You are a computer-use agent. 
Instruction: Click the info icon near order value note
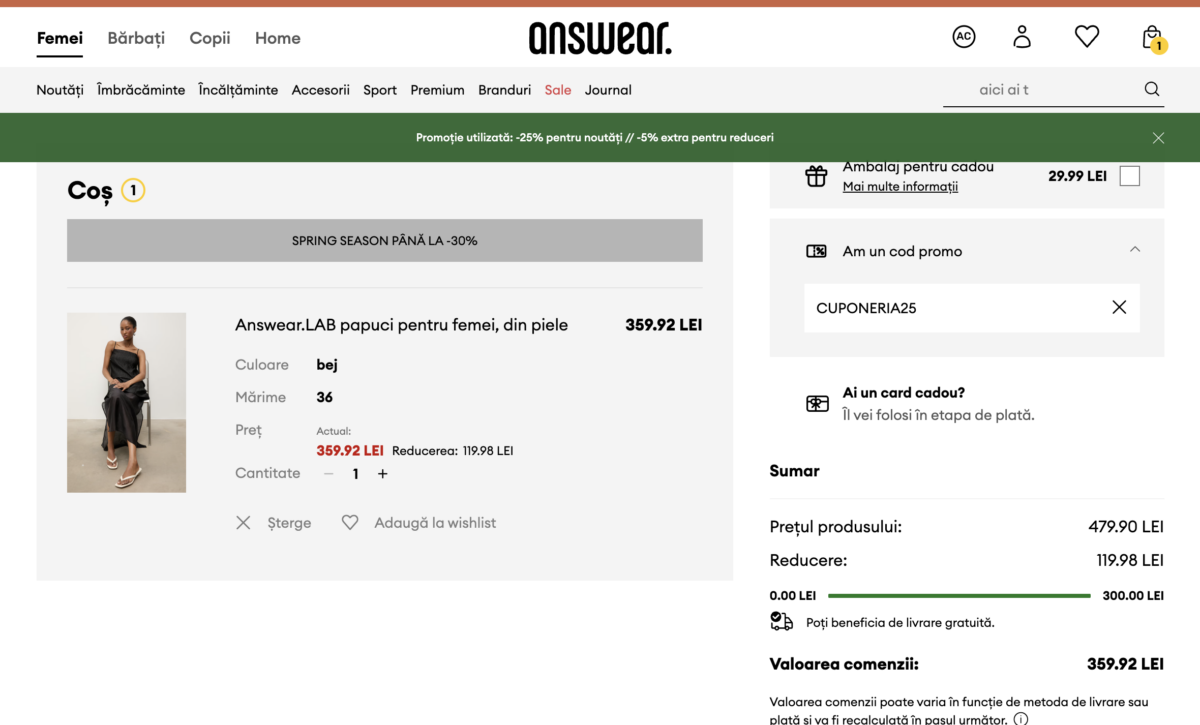(1020, 718)
